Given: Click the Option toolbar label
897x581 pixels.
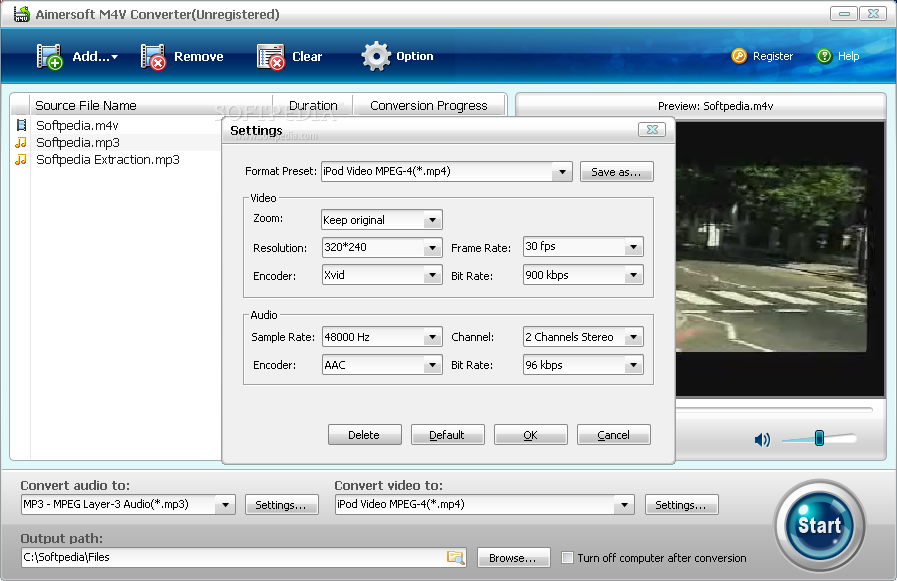Looking at the screenshot, I should tap(415, 56).
